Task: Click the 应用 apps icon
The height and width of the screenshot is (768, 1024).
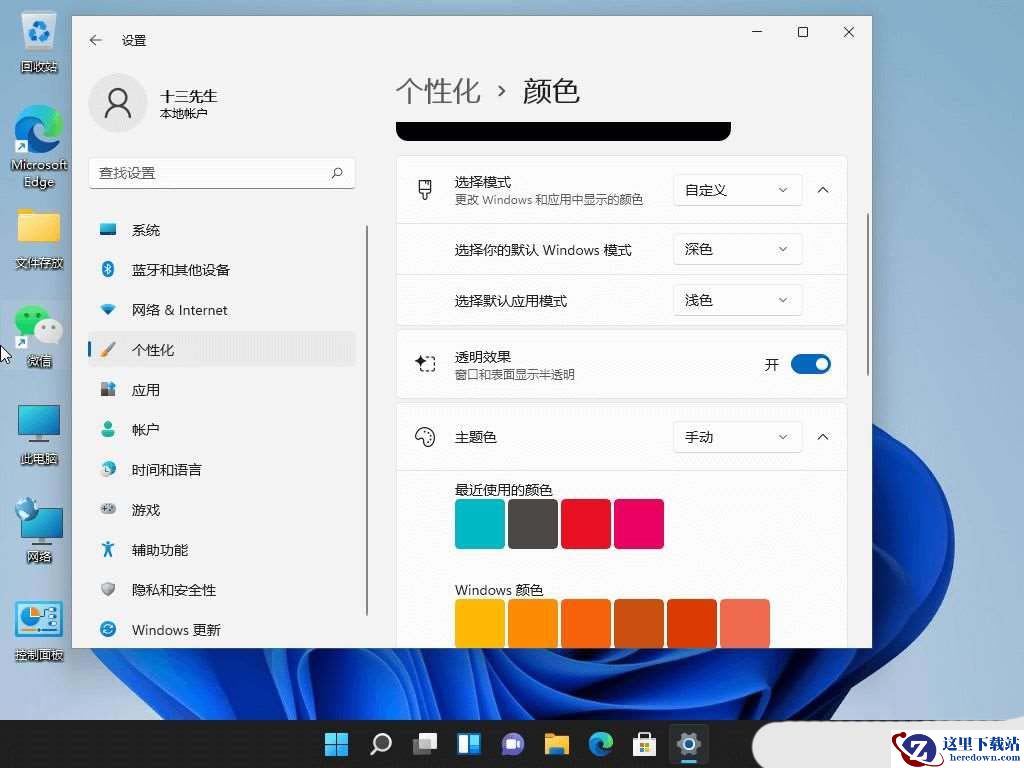Action: tap(108, 389)
